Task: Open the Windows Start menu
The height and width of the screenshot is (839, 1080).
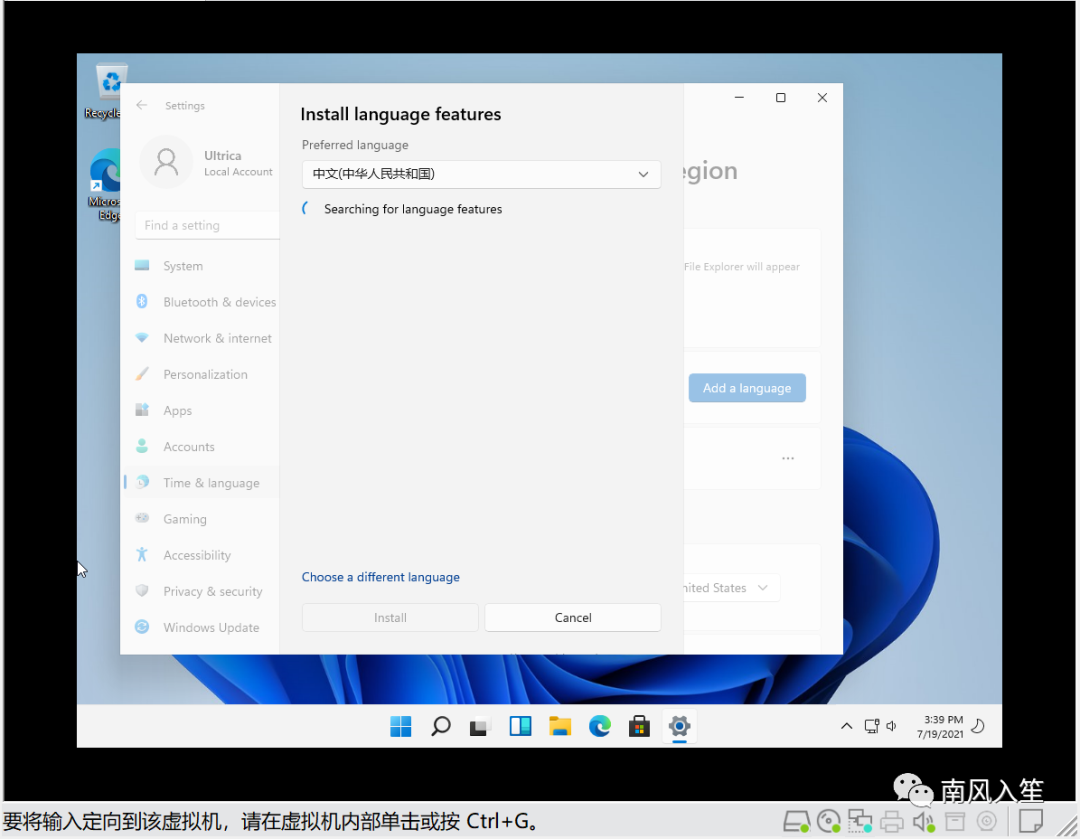Action: 400,726
